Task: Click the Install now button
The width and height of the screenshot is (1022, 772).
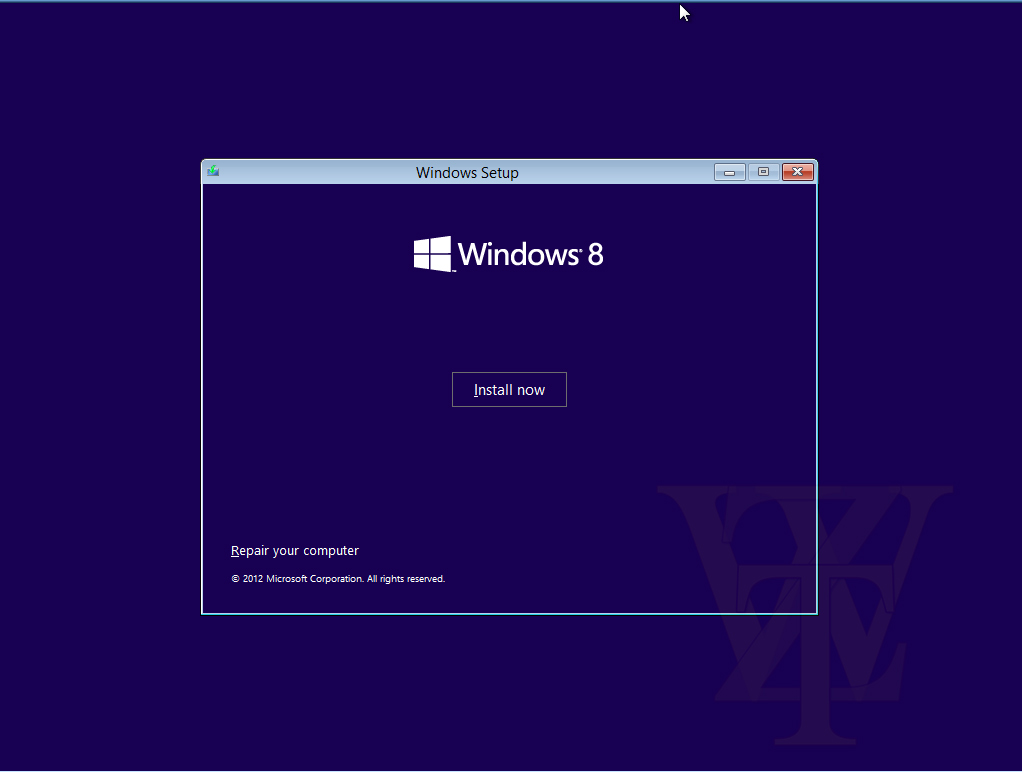Action: (x=509, y=389)
